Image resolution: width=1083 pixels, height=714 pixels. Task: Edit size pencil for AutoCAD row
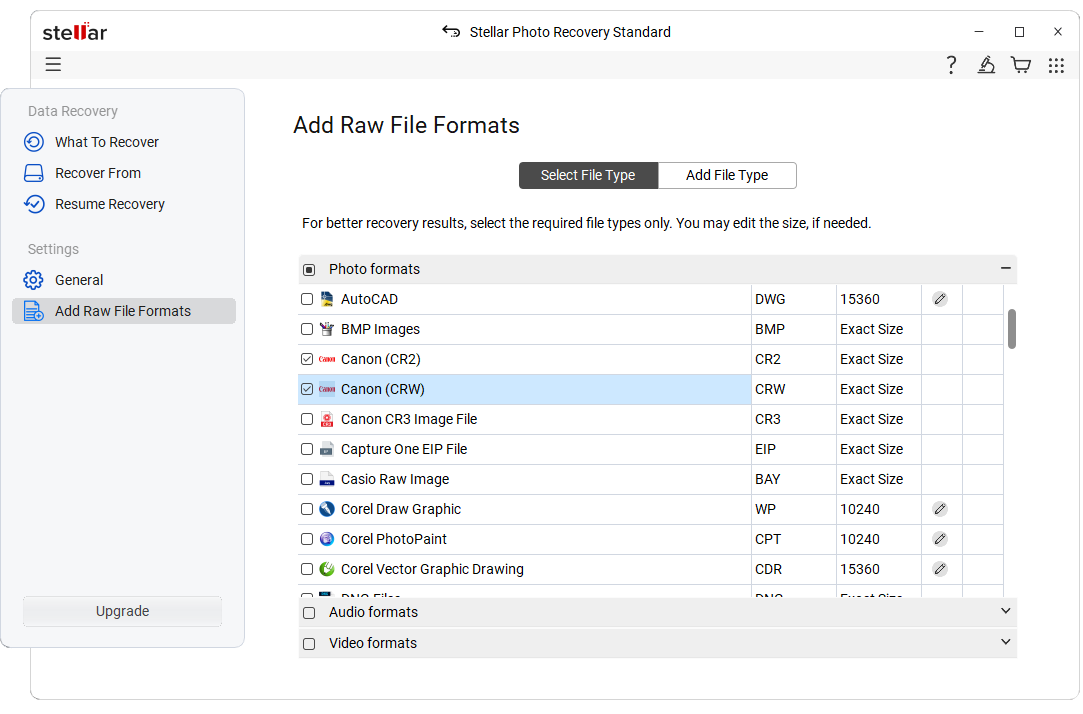point(940,300)
